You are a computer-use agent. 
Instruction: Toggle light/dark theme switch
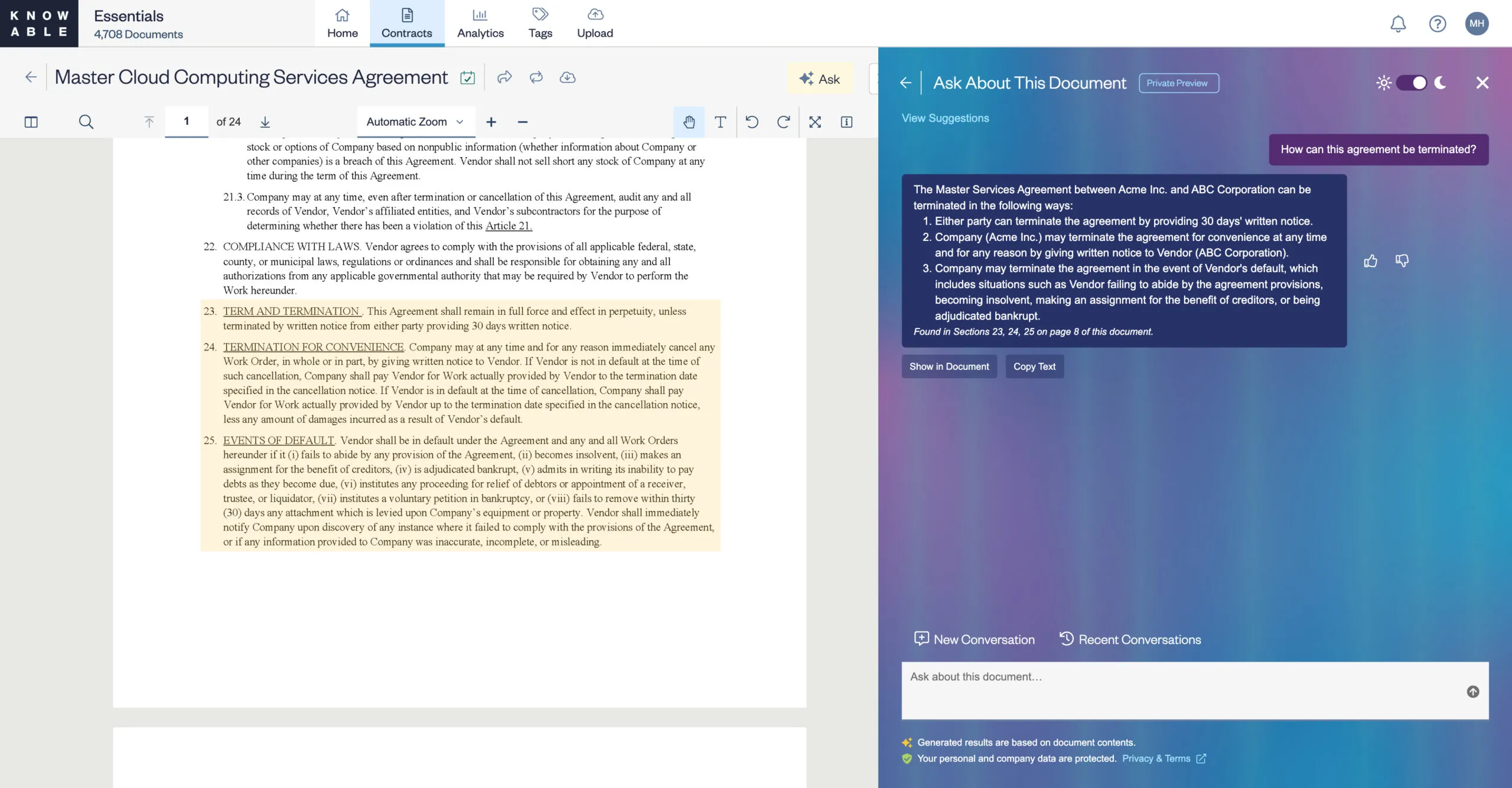pos(1412,83)
